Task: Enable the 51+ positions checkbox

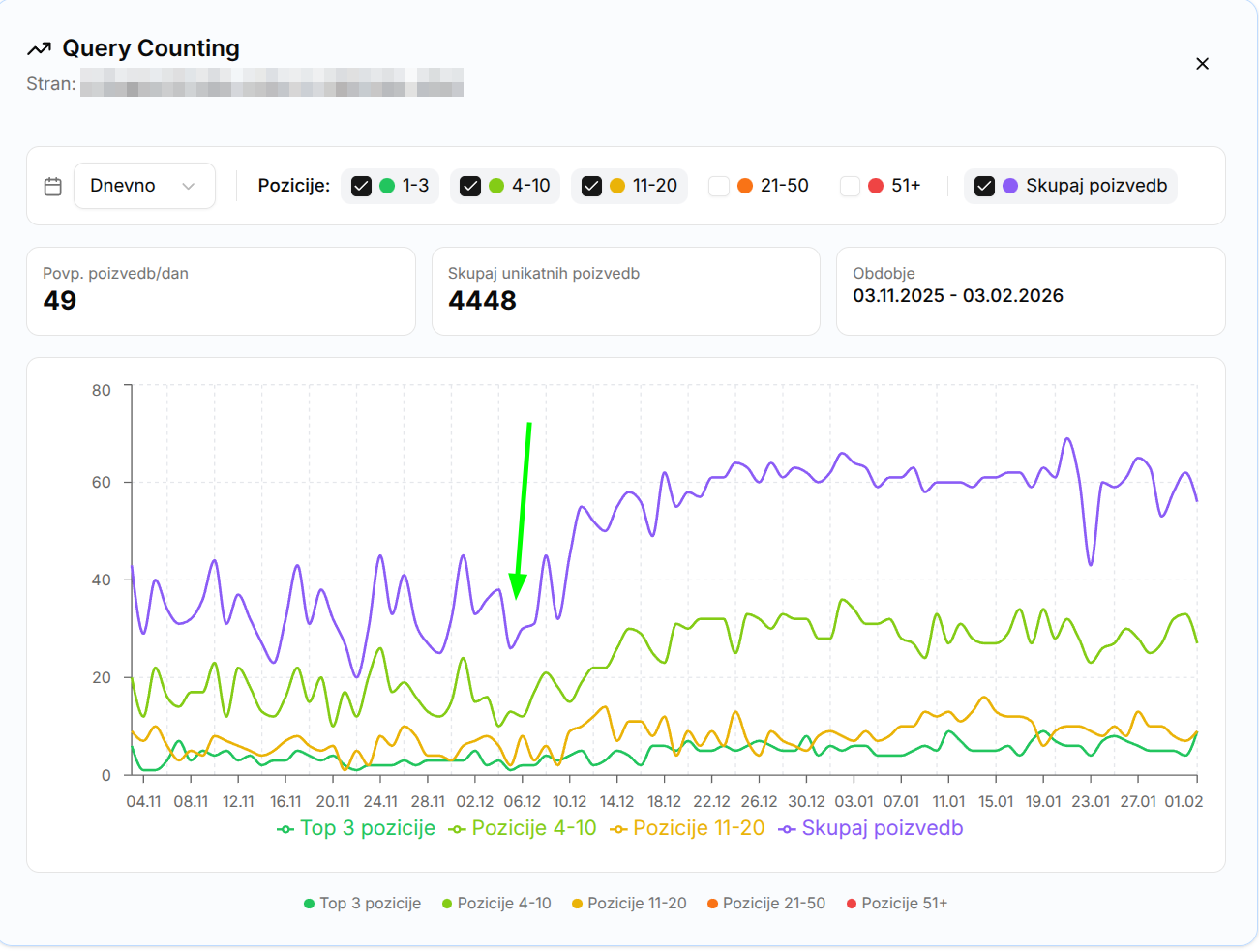Action: [x=850, y=186]
